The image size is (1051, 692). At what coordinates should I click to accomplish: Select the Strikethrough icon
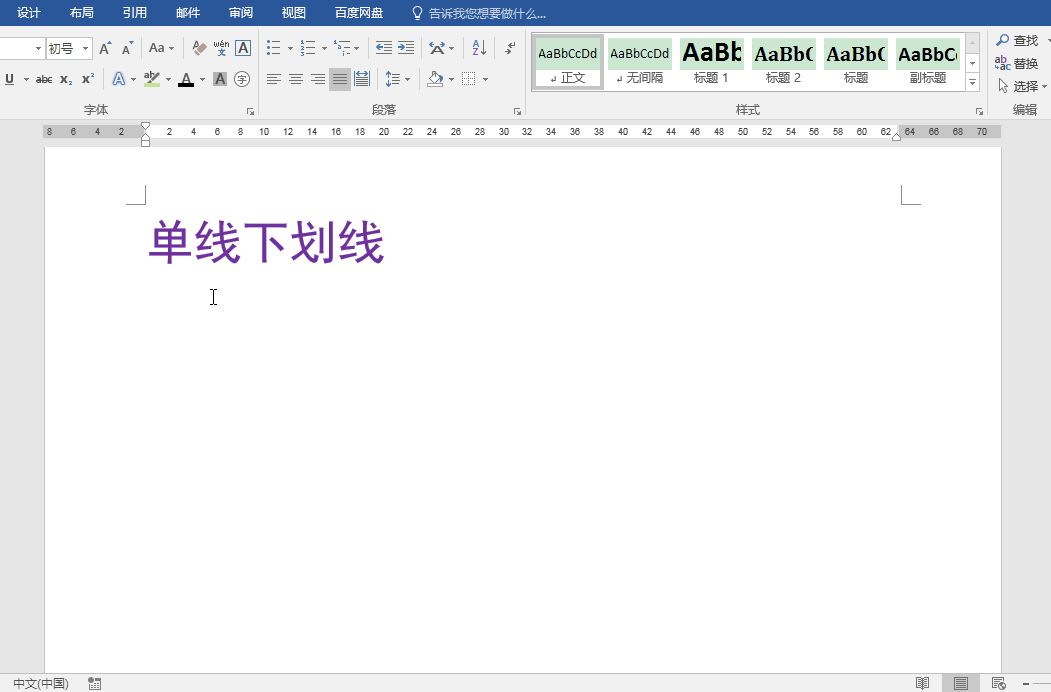[x=45, y=79]
